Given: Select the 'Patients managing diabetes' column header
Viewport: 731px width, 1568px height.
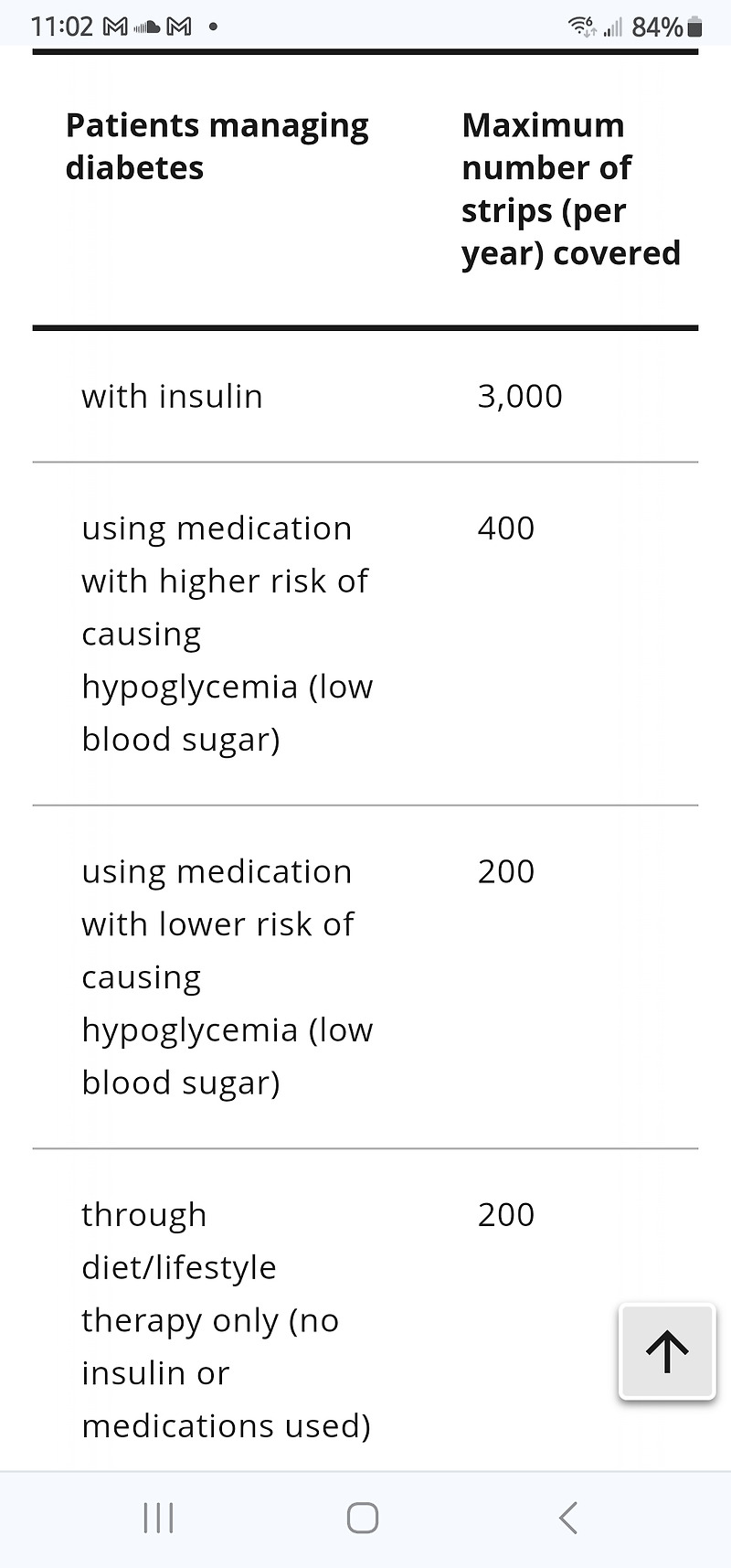Looking at the screenshot, I should tap(217, 146).
